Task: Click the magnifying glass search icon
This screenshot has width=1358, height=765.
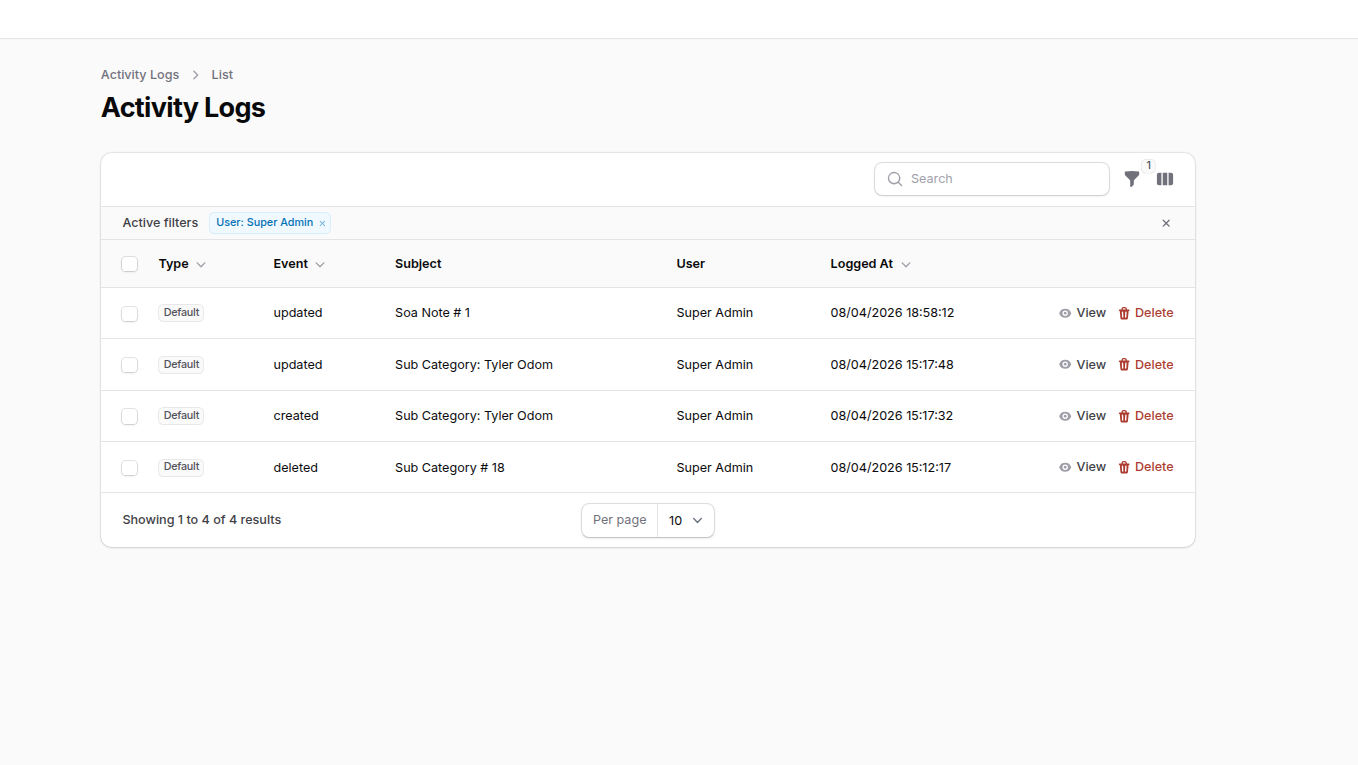Action: (895, 178)
